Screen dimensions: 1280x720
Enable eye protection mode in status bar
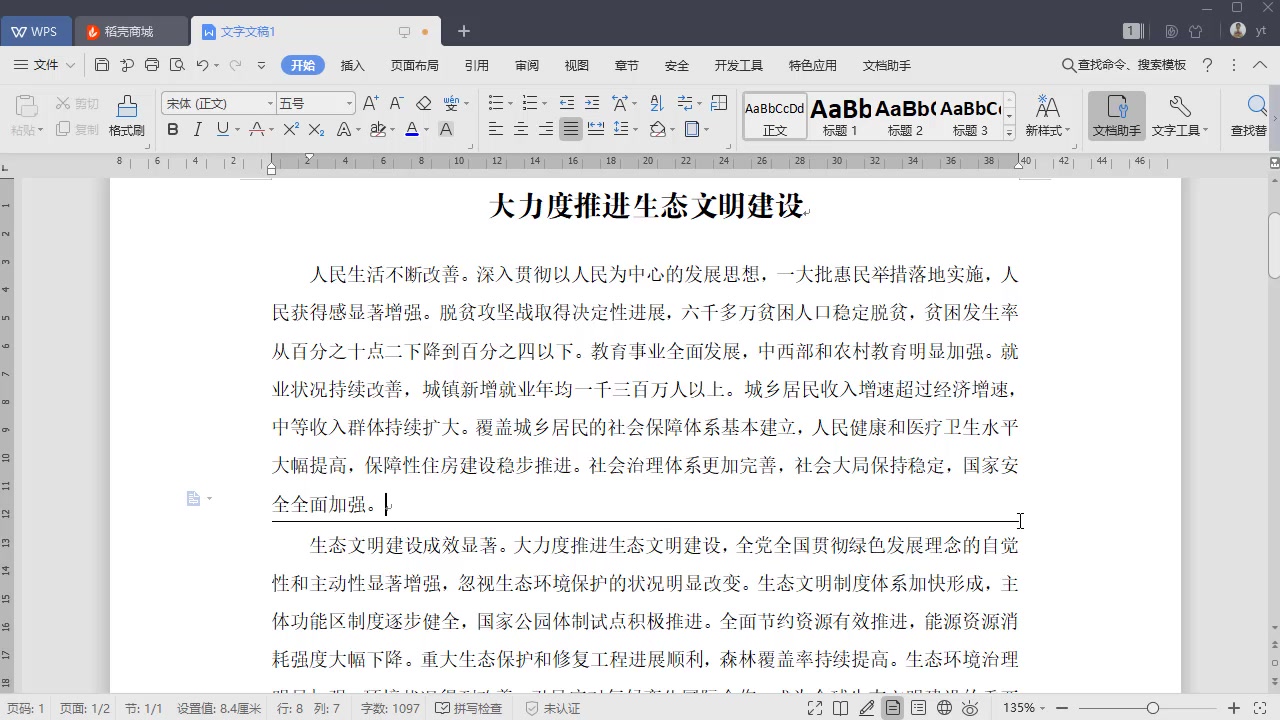(970, 708)
